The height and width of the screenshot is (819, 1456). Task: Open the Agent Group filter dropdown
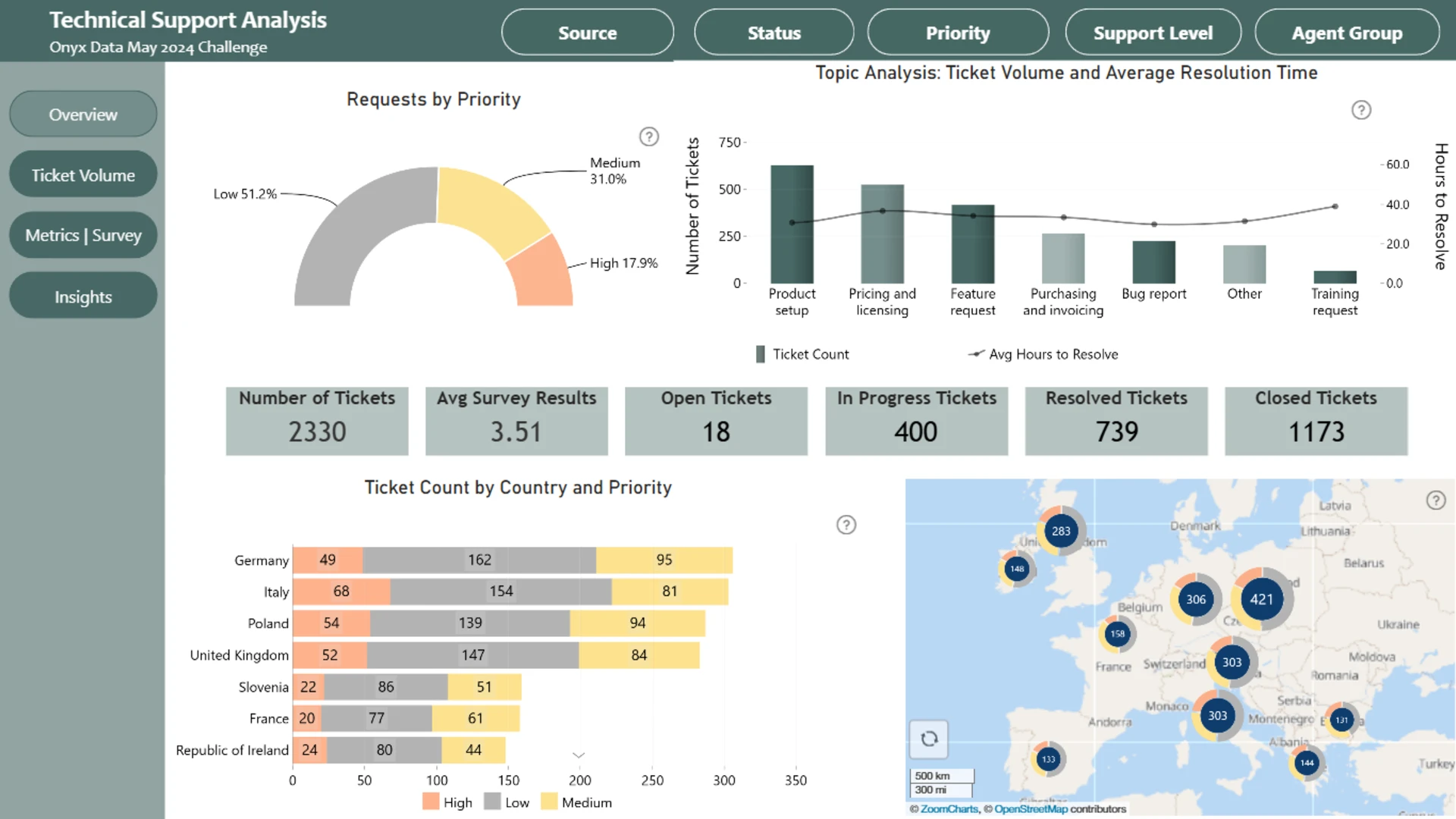click(1347, 33)
